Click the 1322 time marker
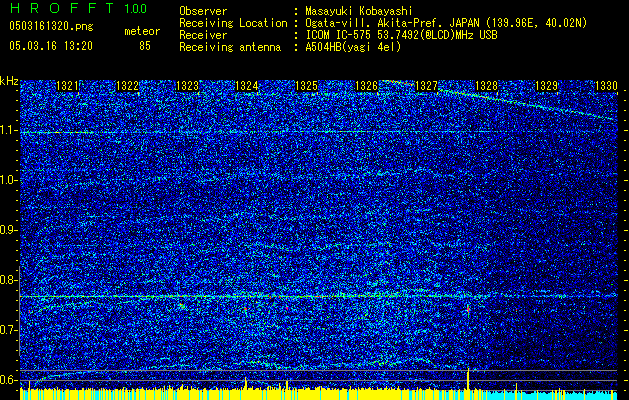The image size is (629, 400). click(x=127, y=85)
